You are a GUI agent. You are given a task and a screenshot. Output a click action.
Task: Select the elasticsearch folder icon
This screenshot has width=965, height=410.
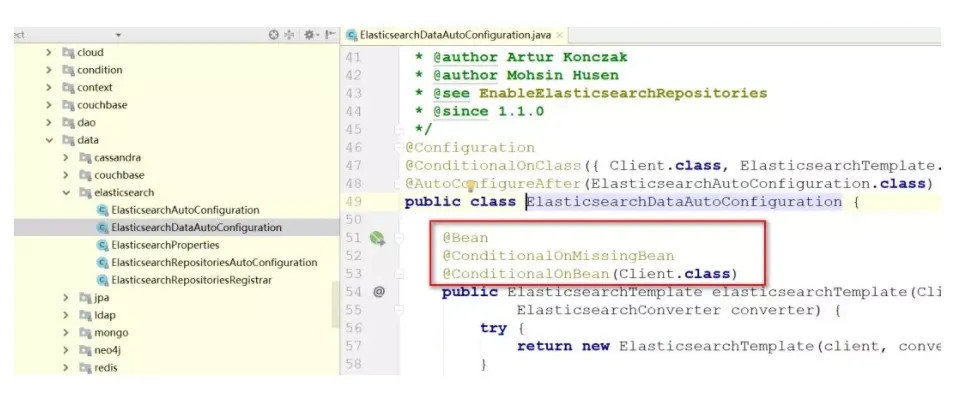click(x=85, y=193)
